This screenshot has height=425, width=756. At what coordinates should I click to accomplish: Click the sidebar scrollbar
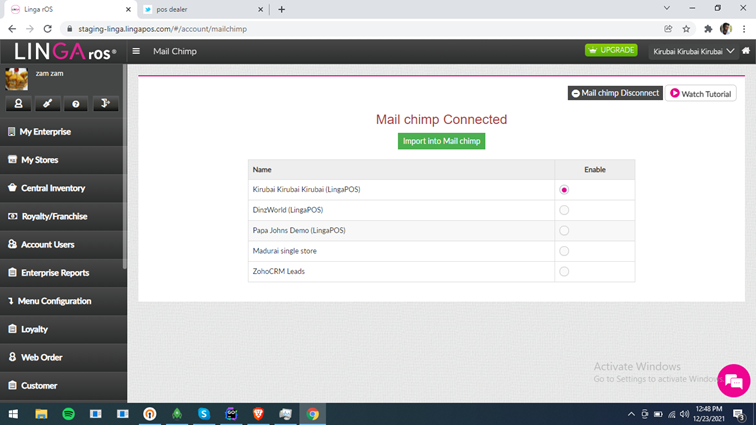tap(125, 166)
